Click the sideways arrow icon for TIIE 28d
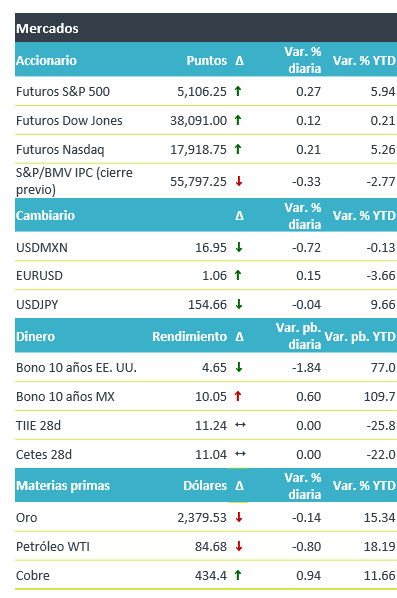The width and height of the screenshot is (397, 598). [x=240, y=425]
